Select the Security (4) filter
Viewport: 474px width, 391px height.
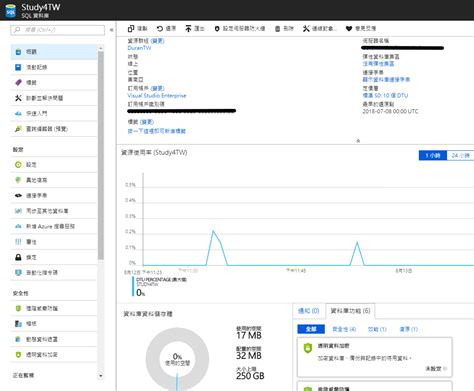point(344,329)
